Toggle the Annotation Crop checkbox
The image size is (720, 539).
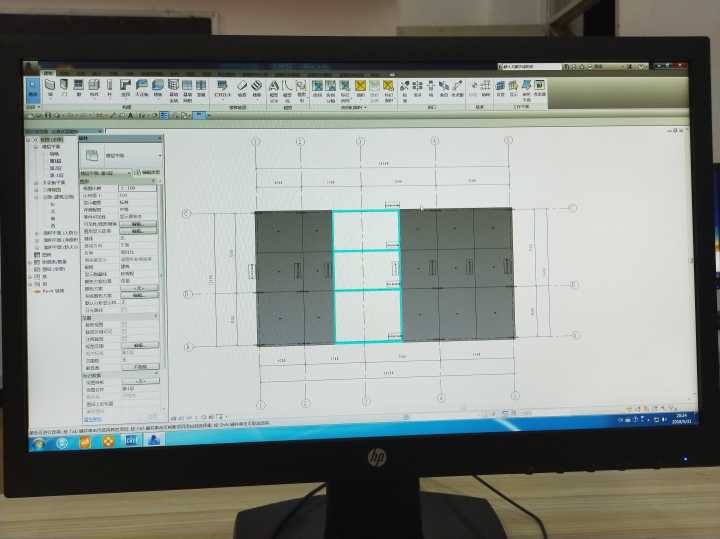124,338
